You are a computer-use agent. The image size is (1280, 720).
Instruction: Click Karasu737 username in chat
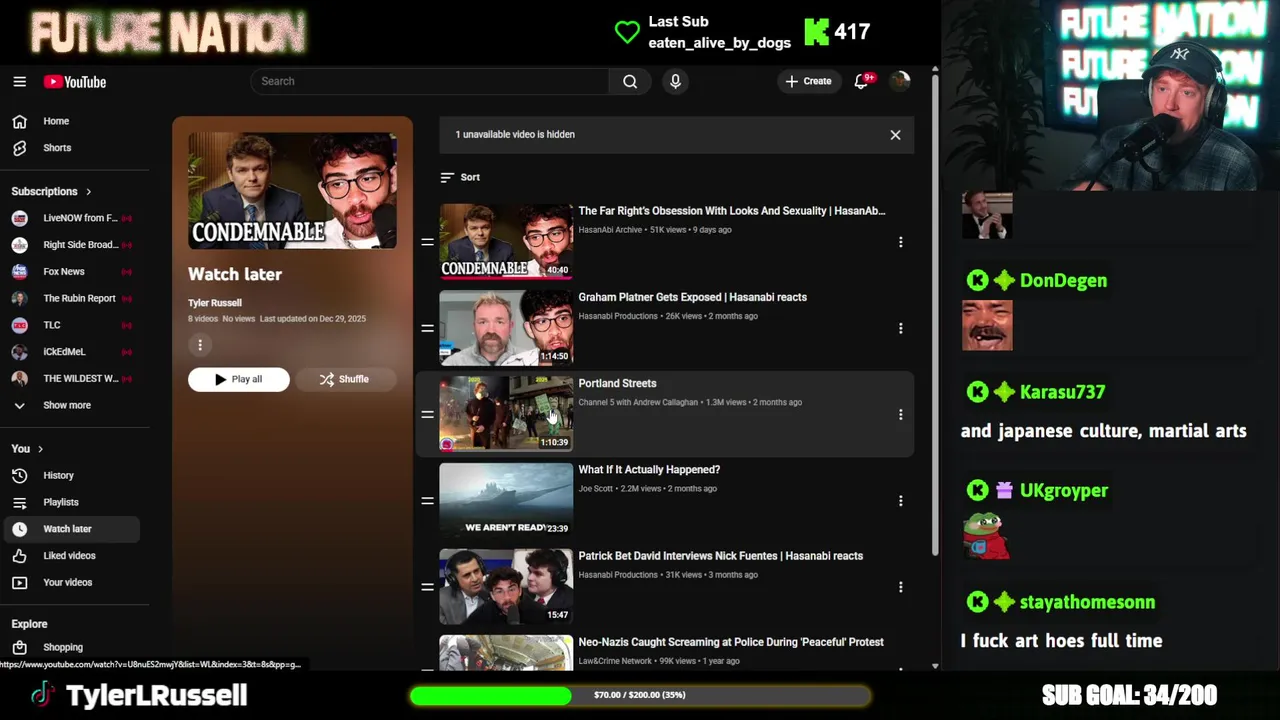pyautogui.click(x=1062, y=392)
